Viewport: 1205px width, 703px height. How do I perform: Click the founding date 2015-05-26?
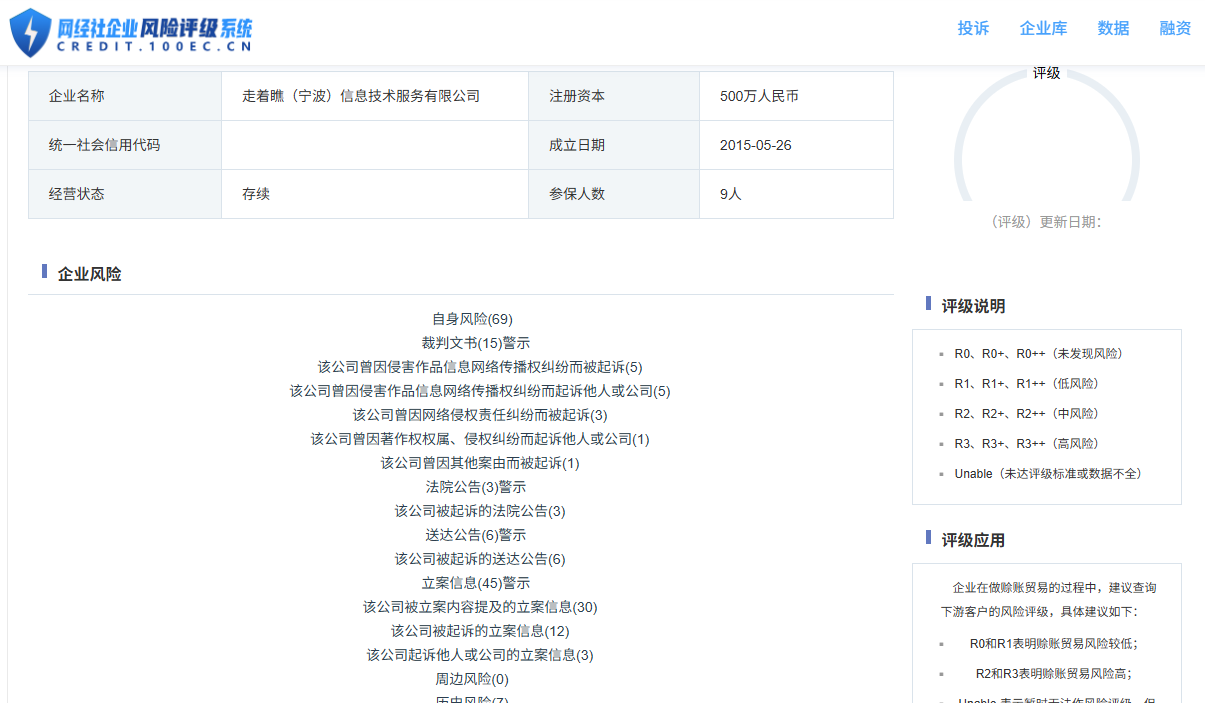(755, 145)
